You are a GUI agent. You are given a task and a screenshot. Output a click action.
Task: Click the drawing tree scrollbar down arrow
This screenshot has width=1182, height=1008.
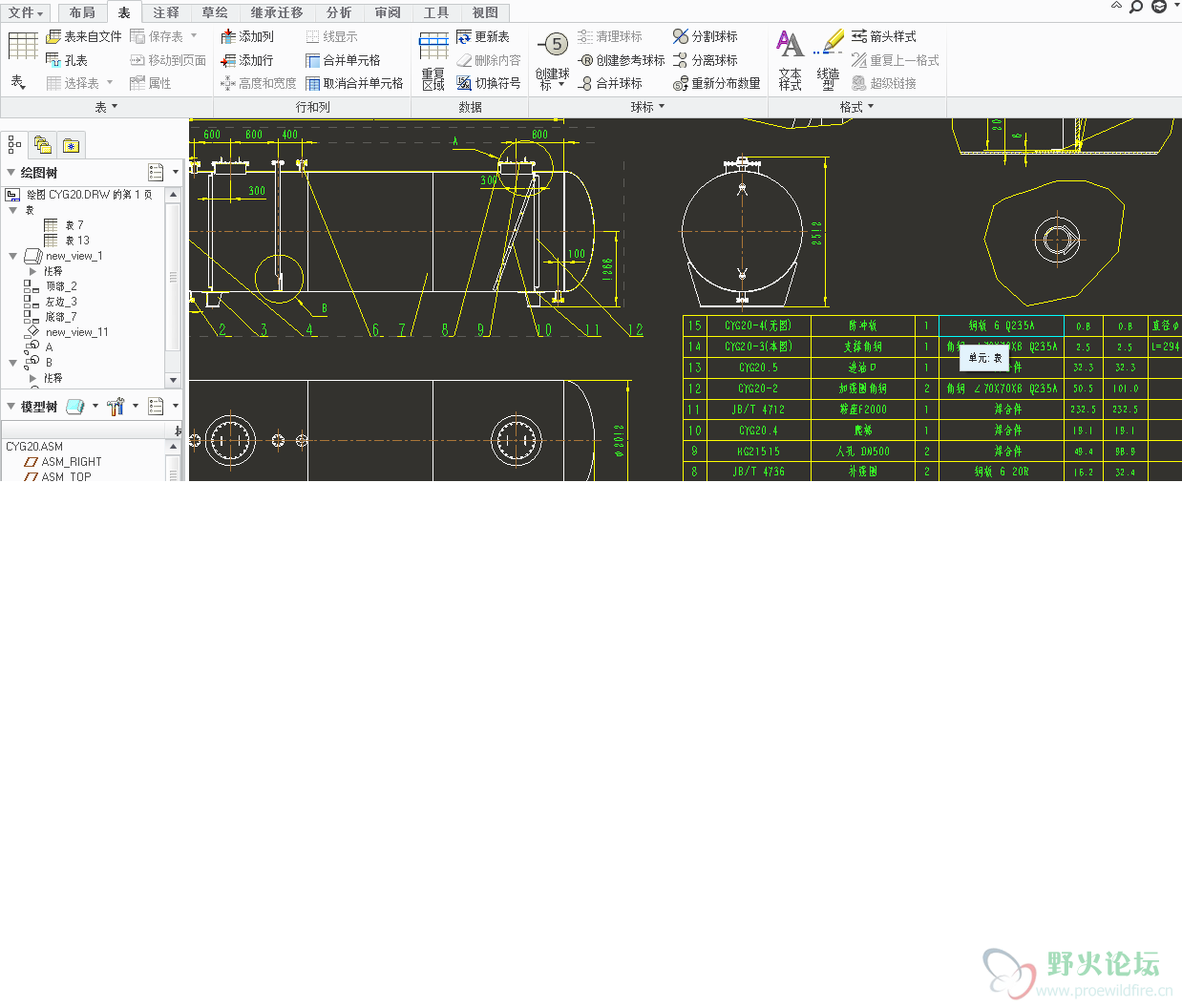(x=173, y=380)
